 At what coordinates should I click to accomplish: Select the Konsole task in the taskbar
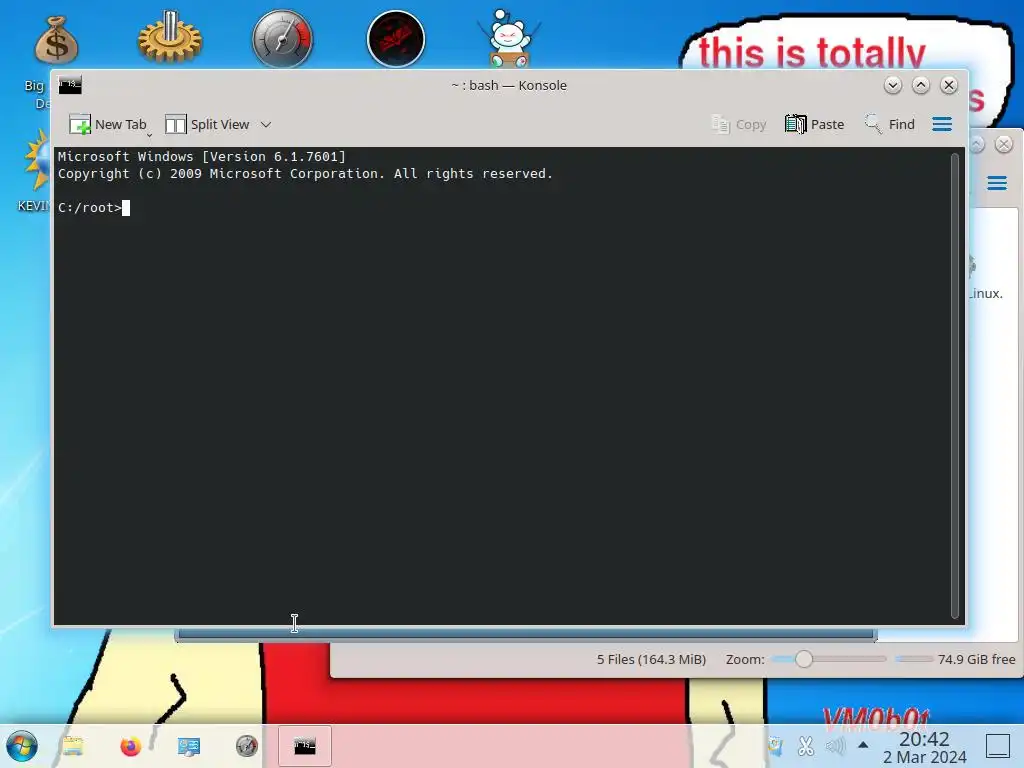pos(305,746)
